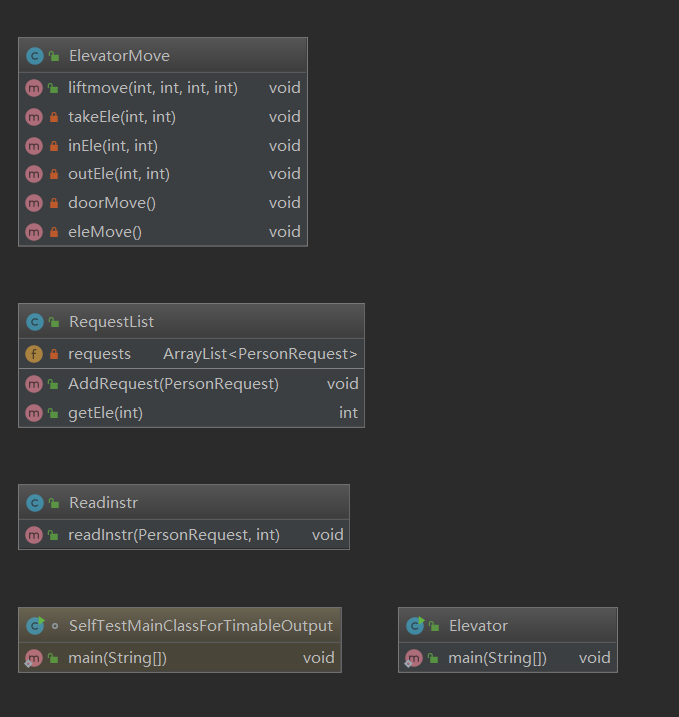Select the ElevatorMove class header
The image size is (679, 717).
[x=119, y=56]
